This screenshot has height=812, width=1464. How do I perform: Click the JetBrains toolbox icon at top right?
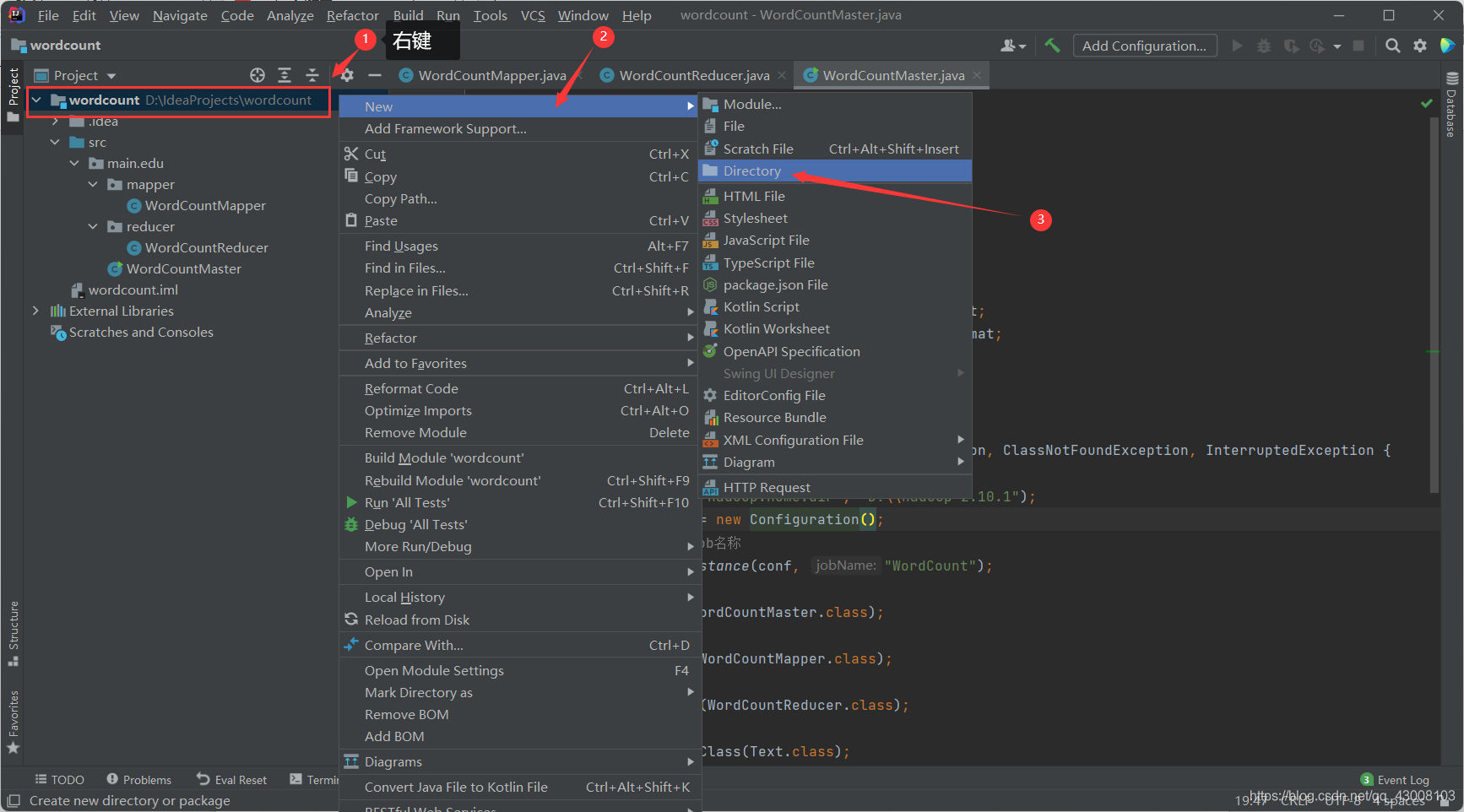pyautogui.click(x=1447, y=46)
